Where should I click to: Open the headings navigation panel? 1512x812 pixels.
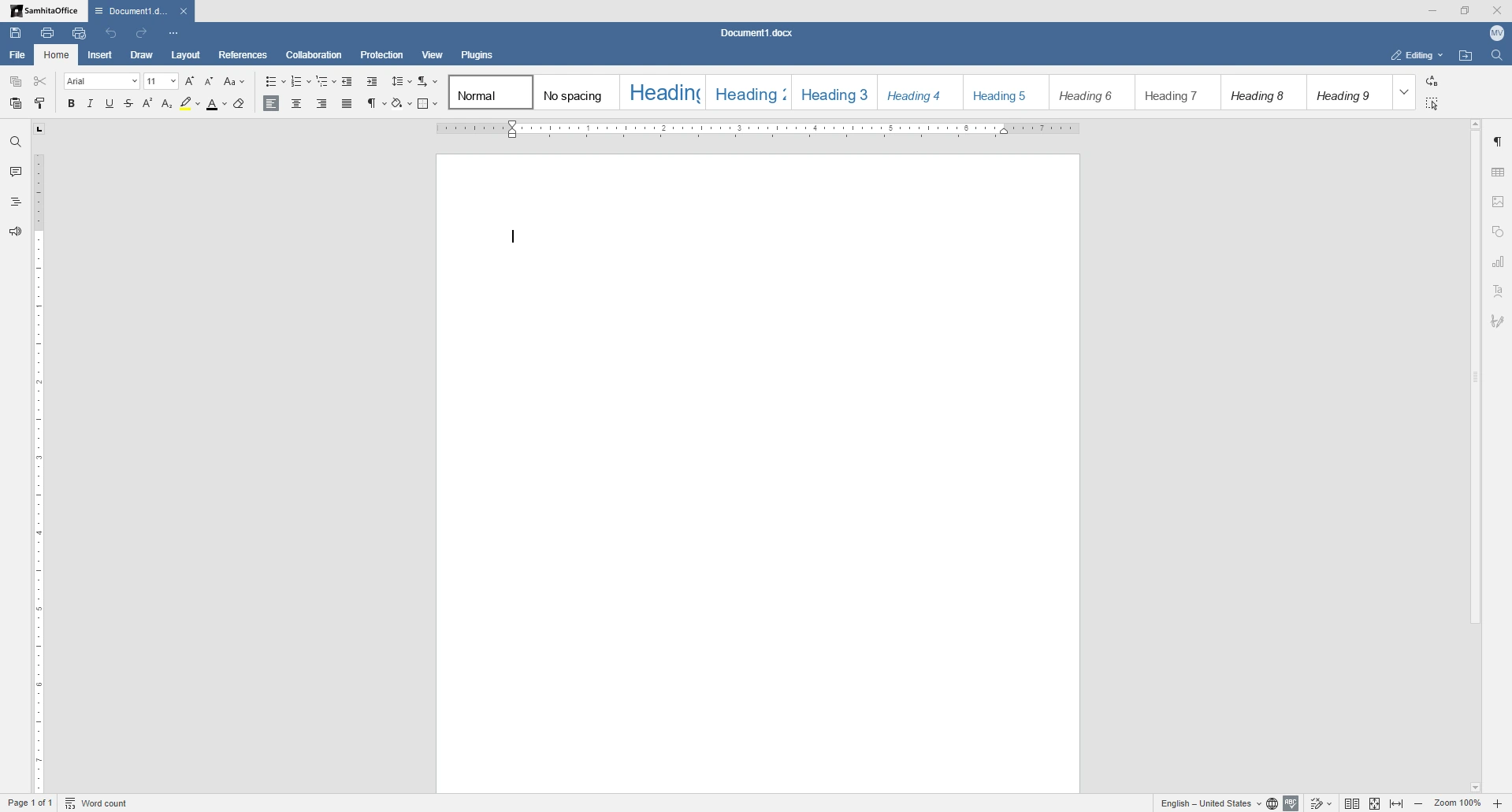16,202
